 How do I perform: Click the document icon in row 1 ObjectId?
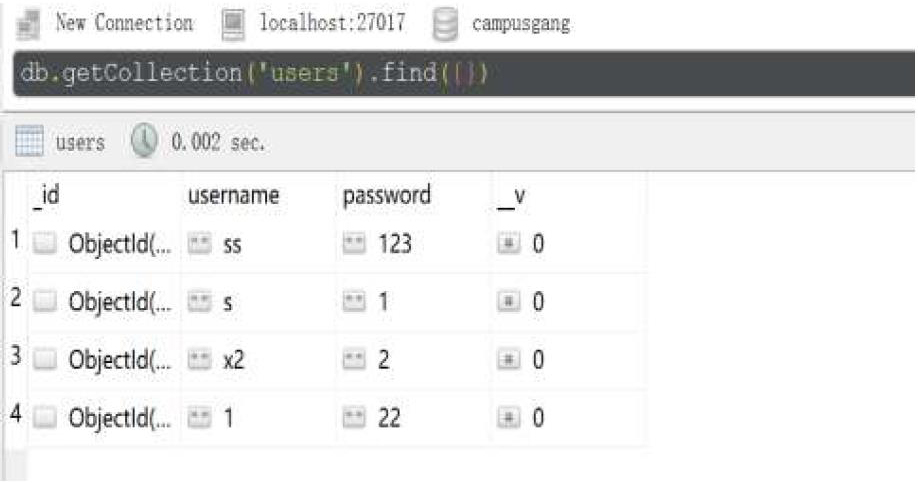44,244
